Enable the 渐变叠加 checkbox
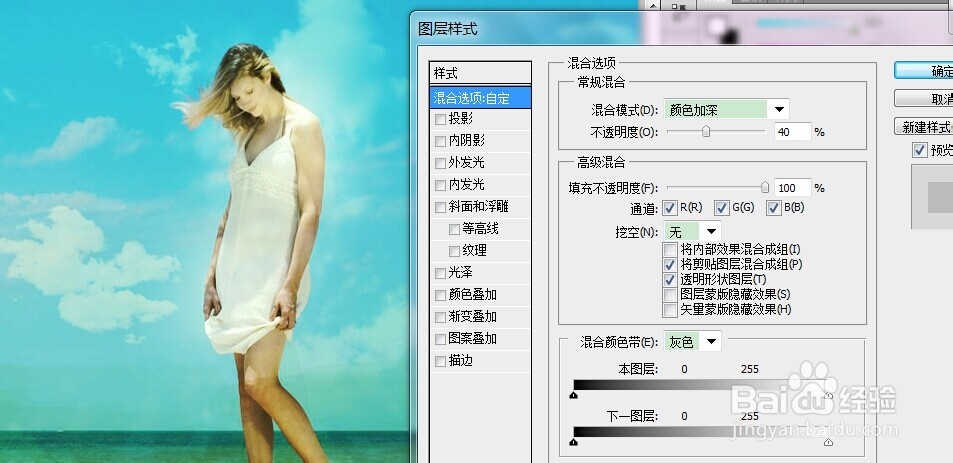 click(441, 317)
